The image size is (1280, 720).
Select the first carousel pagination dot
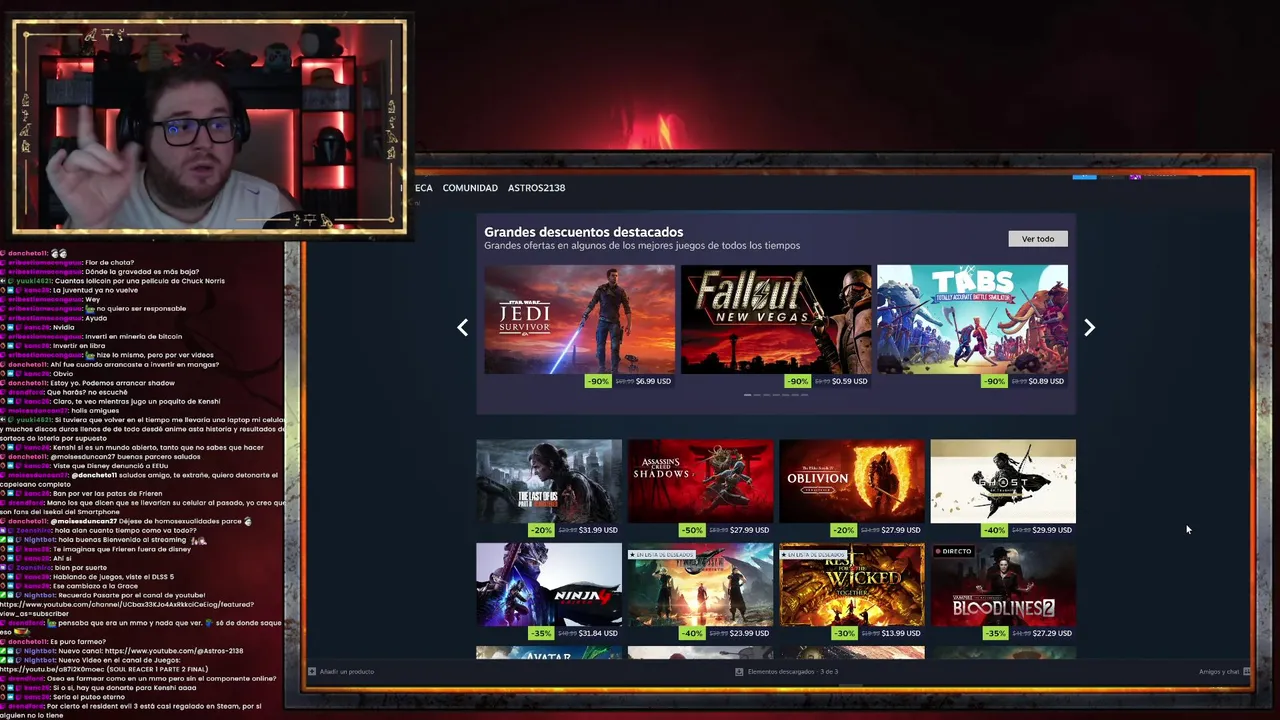click(x=750, y=395)
